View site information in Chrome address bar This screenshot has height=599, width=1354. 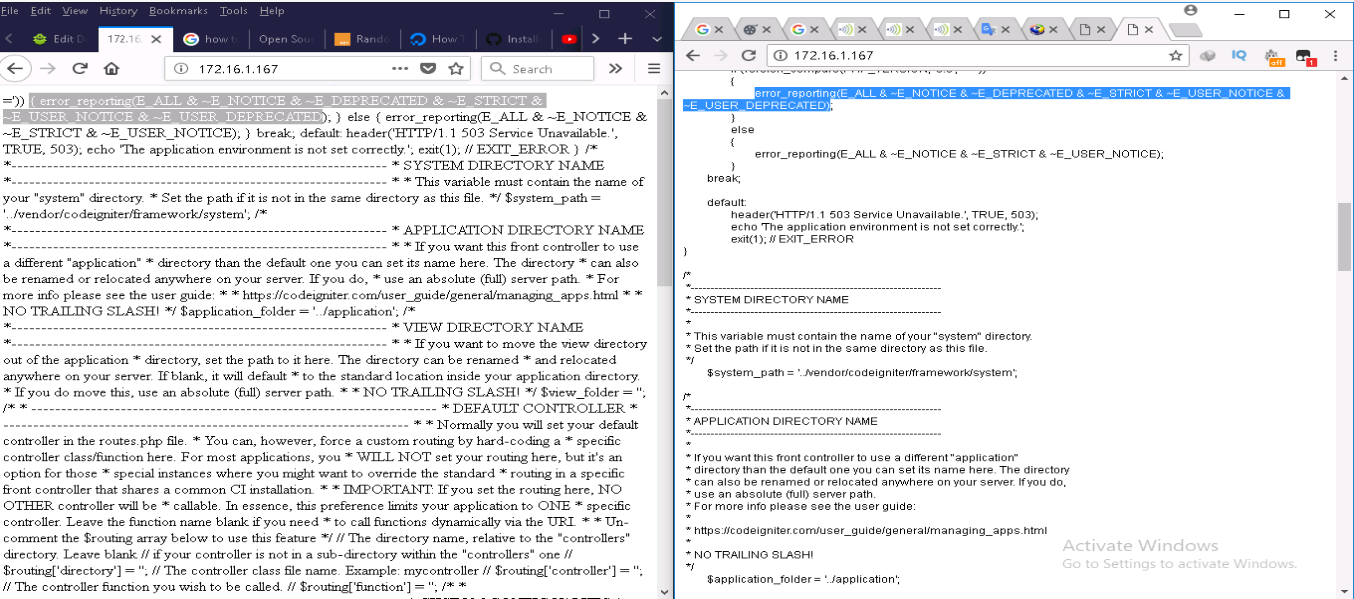[x=781, y=56]
